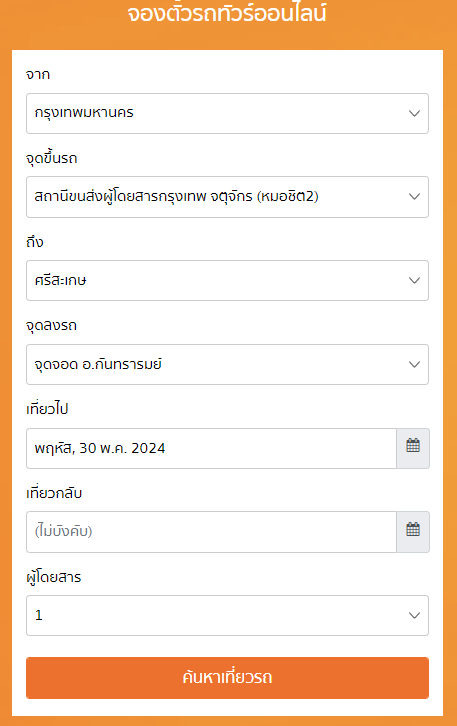
Task: Expand the passenger count chevron
Action: (x=414, y=615)
